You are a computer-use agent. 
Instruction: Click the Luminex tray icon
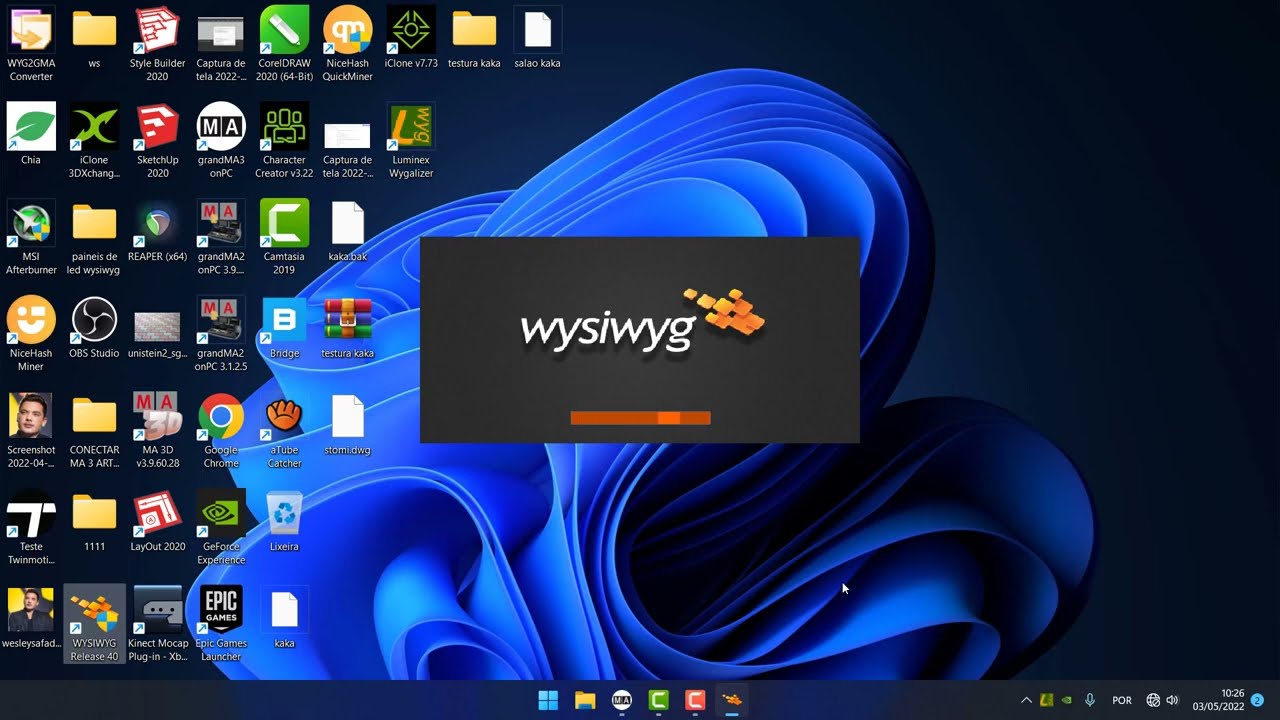[1047, 700]
